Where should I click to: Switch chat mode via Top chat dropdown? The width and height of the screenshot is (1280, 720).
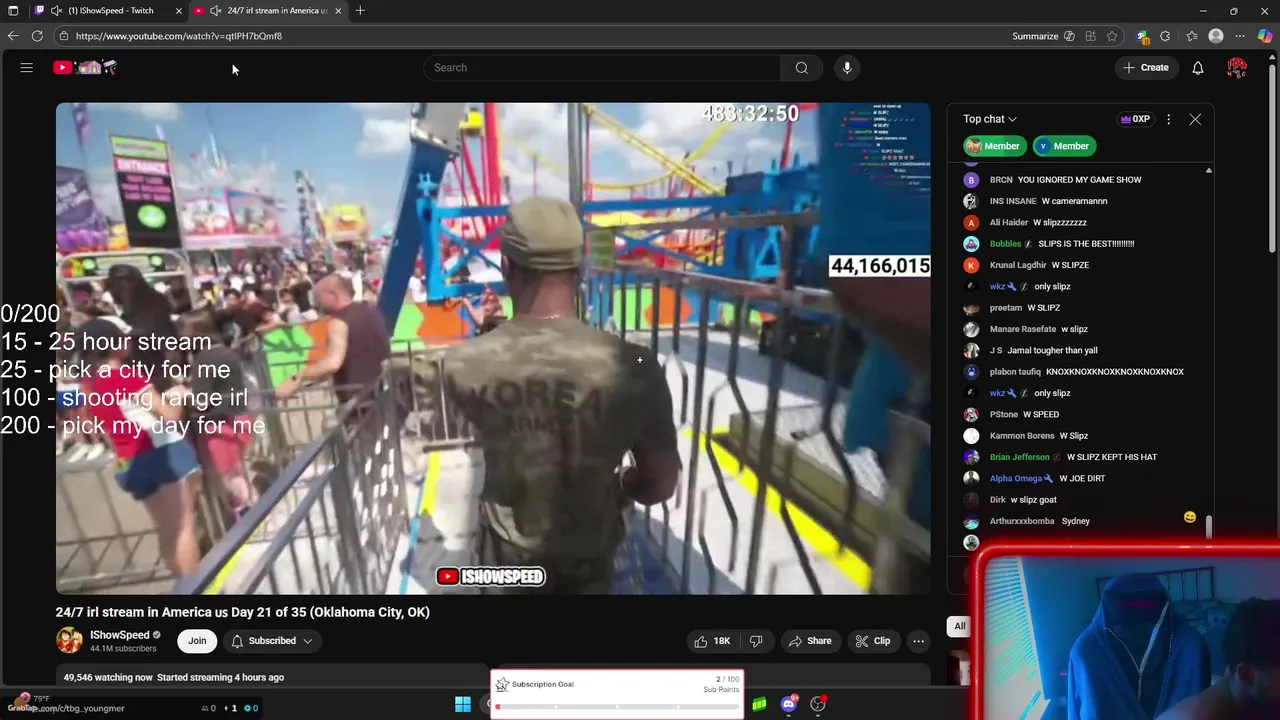[990, 119]
